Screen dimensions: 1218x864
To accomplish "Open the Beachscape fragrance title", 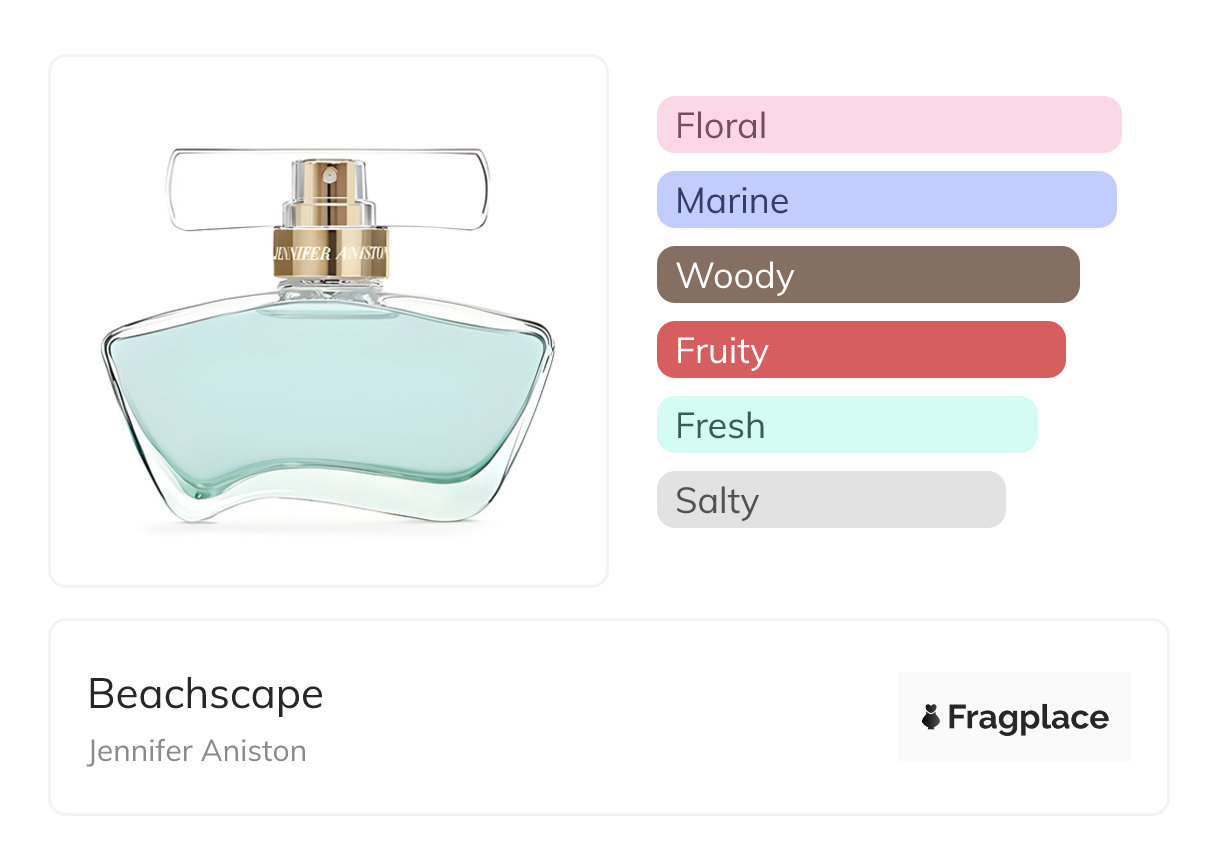I will [206, 693].
